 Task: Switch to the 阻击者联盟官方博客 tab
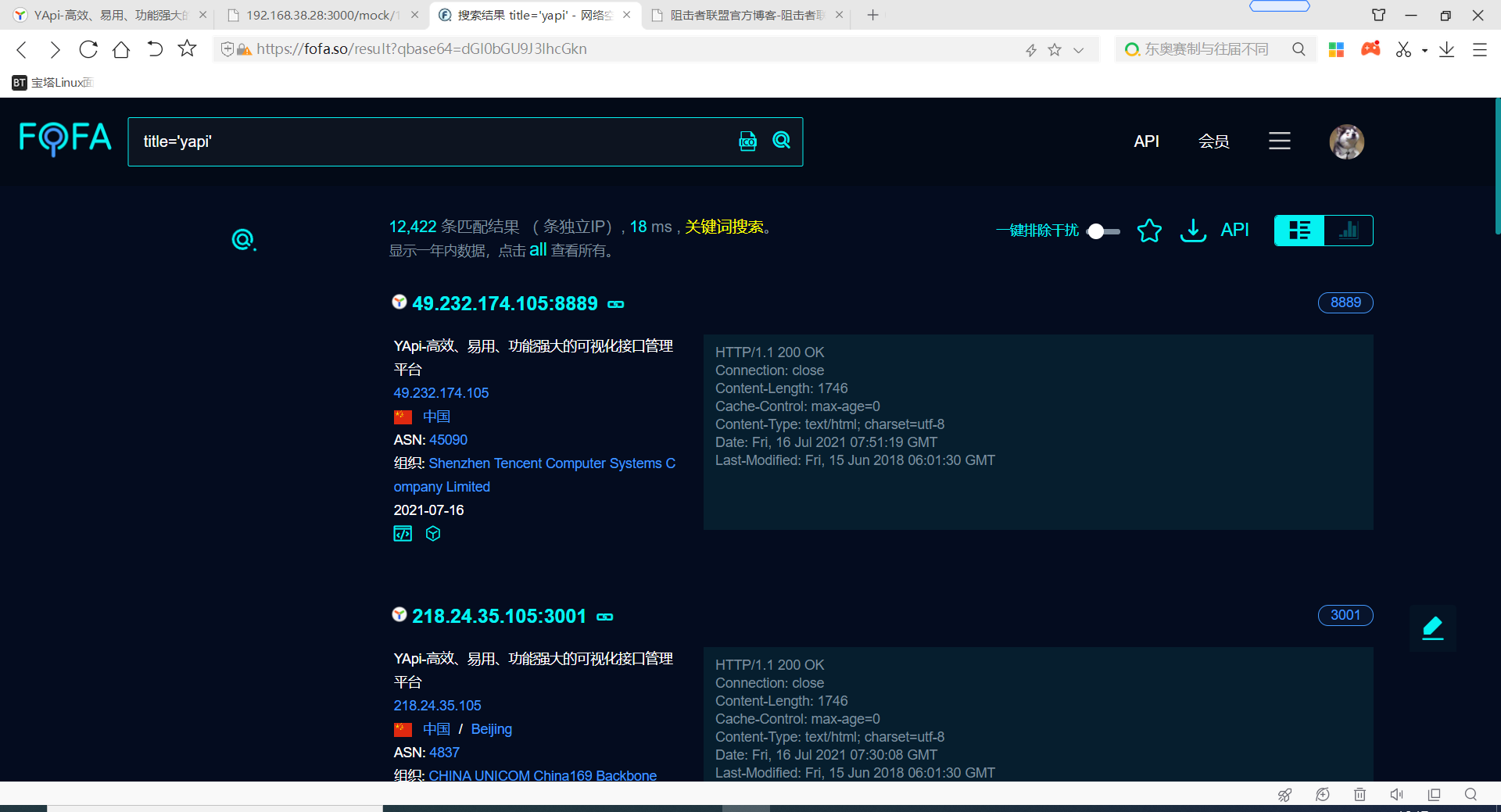(748, 15)
